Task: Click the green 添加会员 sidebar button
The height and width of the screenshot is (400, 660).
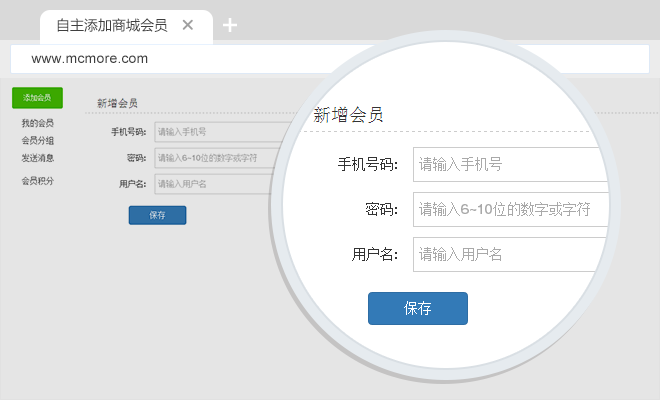Action: [38, 98]
